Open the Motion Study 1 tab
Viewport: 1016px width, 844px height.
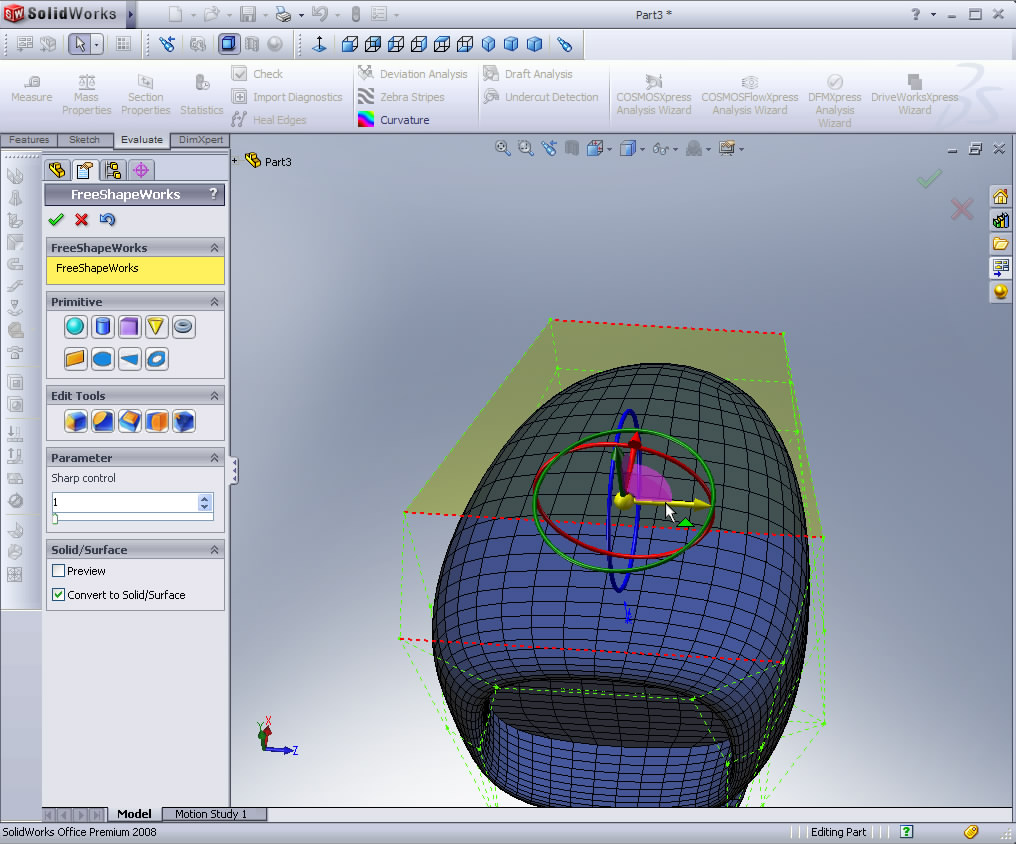coord(211,814)
